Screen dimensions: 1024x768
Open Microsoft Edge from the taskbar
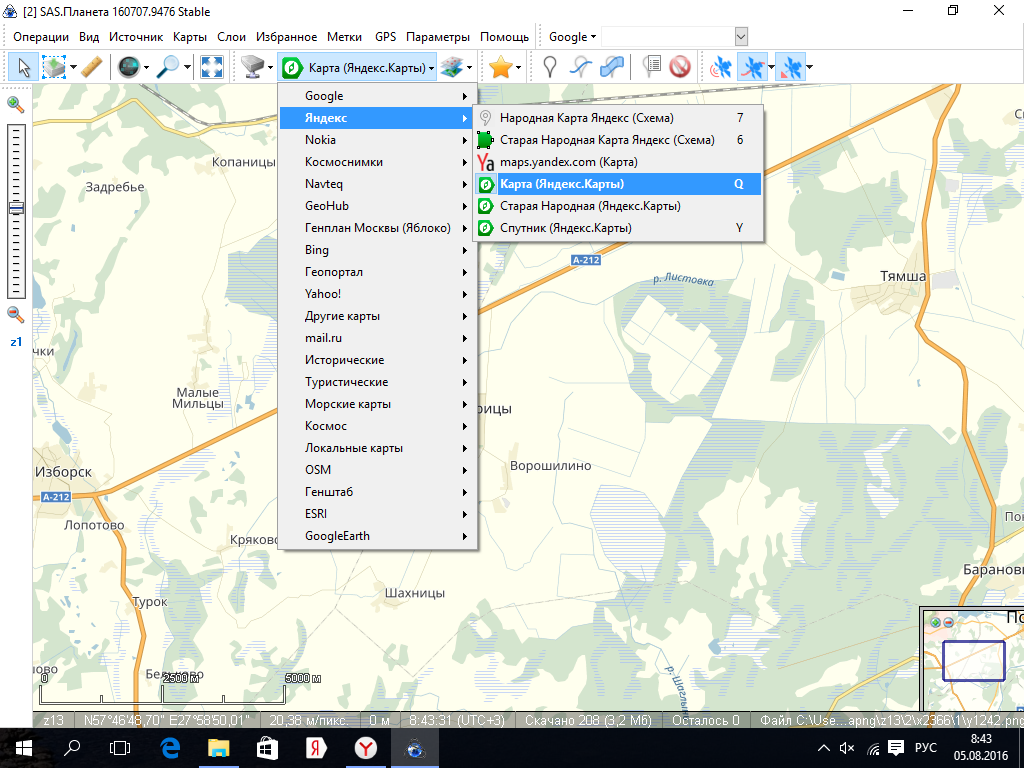click(x=170, y=748)
